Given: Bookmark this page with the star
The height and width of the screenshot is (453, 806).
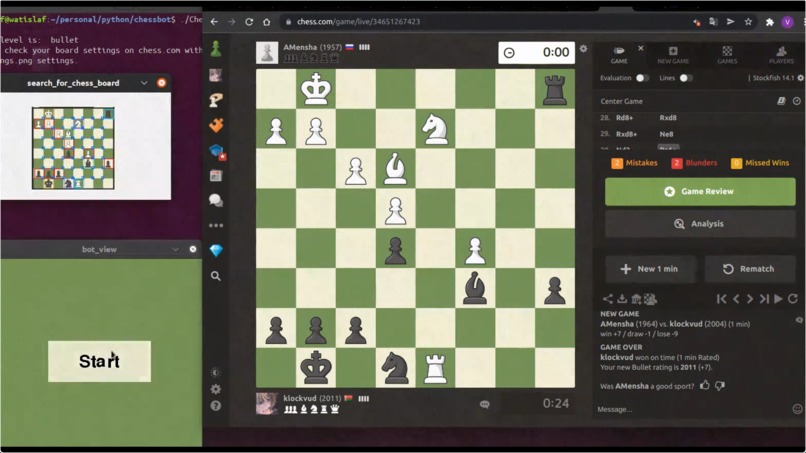Looking at the screenshot, I should tap(748, 22).
